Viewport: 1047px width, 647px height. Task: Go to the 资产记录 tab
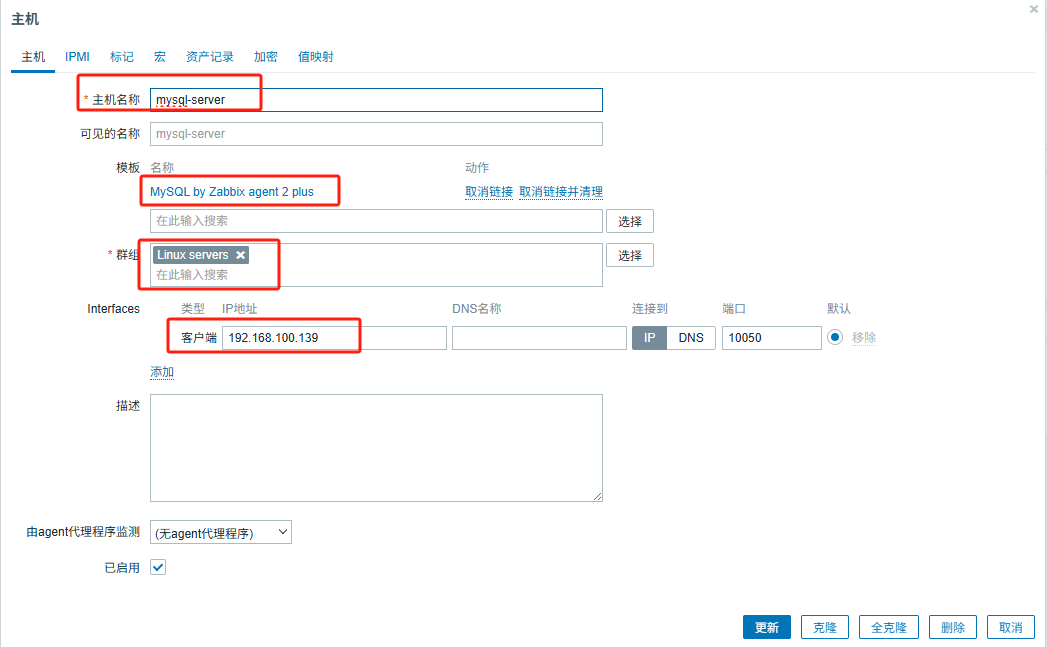210,57
